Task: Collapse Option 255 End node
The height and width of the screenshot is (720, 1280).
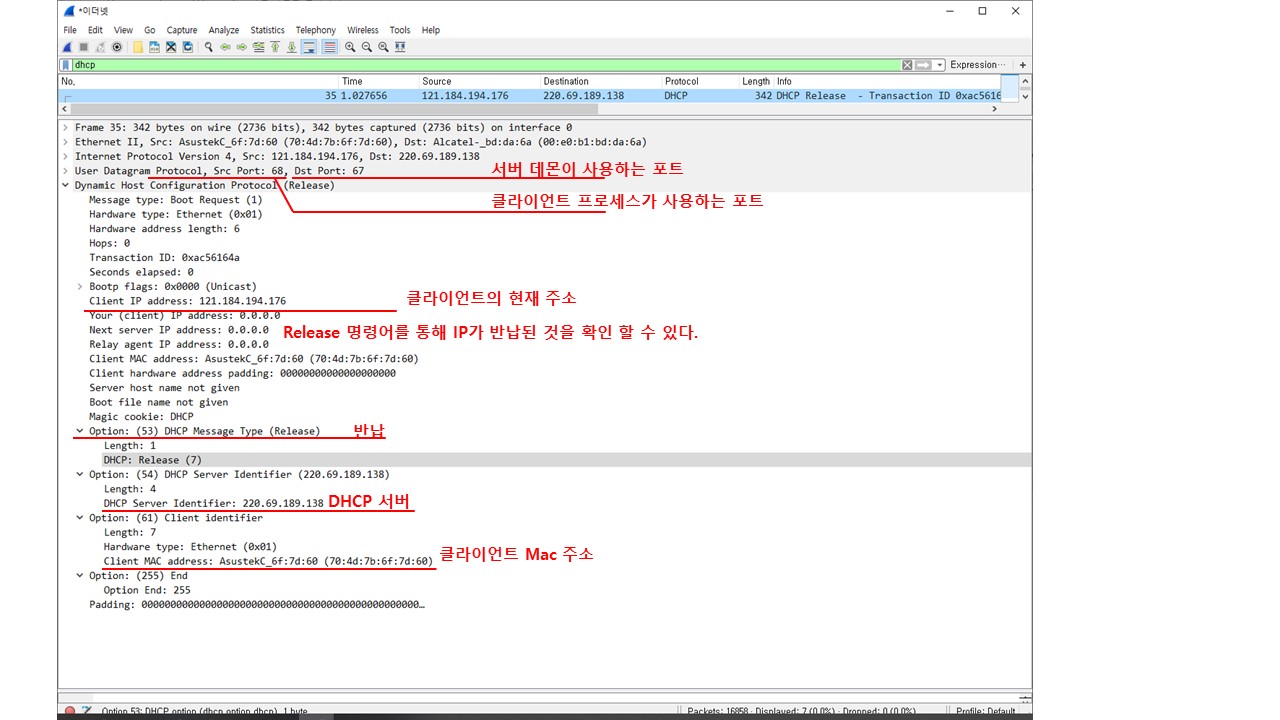Action: [x=80, y=576]
